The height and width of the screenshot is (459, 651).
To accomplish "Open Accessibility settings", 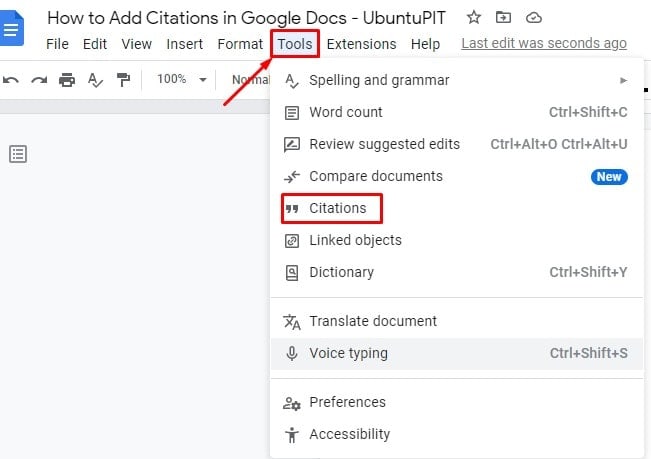I will (x=457, y=434).
